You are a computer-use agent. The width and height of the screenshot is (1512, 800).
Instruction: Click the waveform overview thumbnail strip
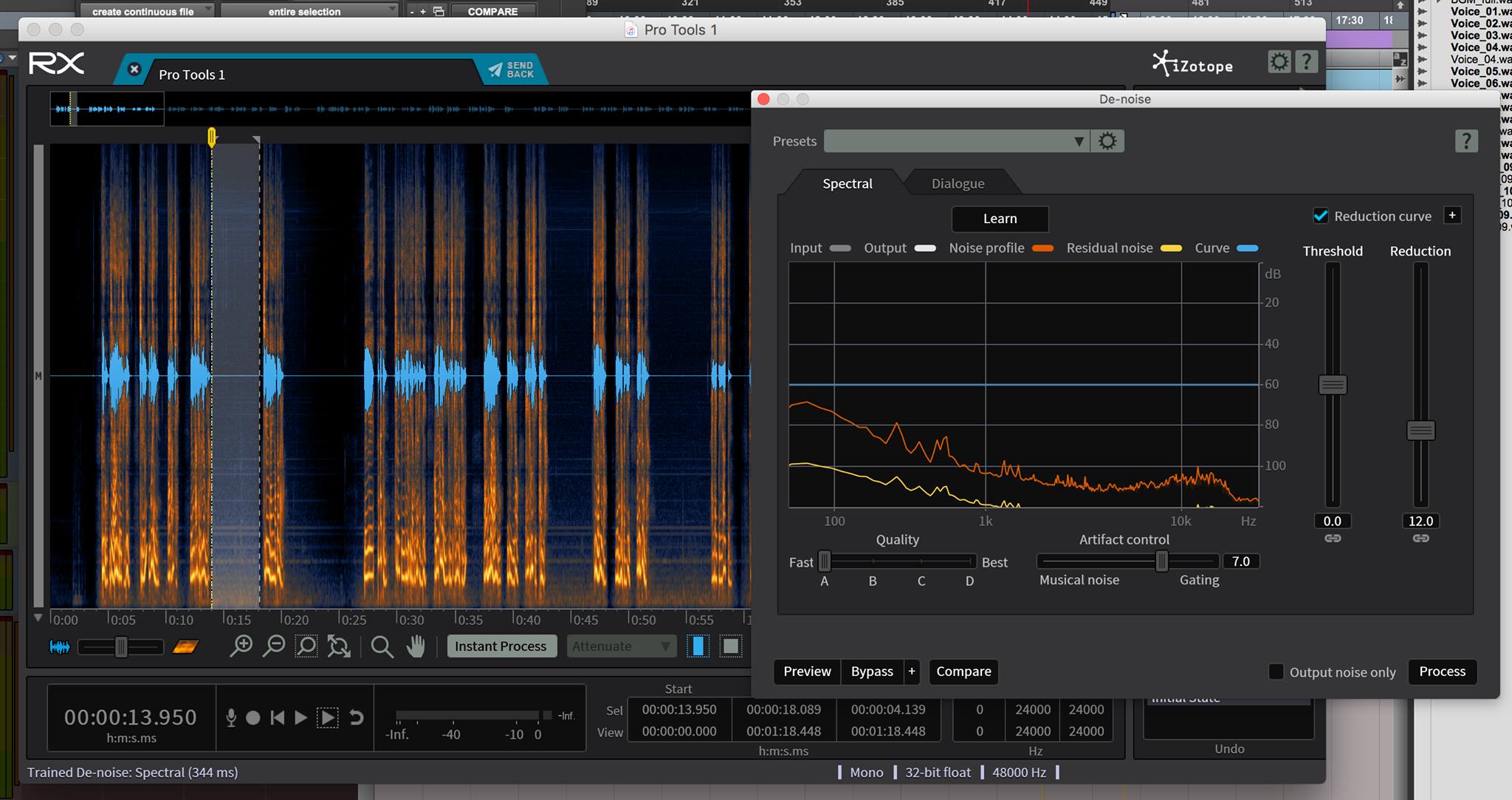(x=399, y=109)
